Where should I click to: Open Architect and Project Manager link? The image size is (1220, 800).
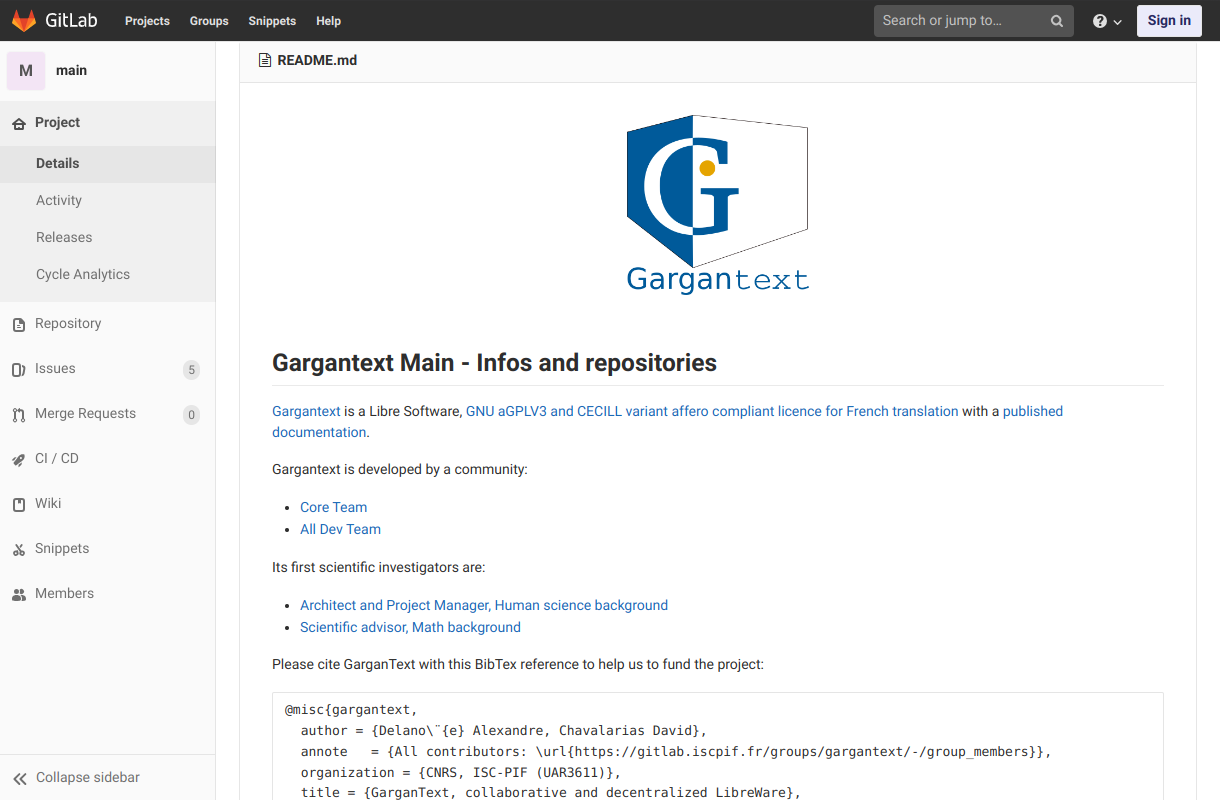484,605
